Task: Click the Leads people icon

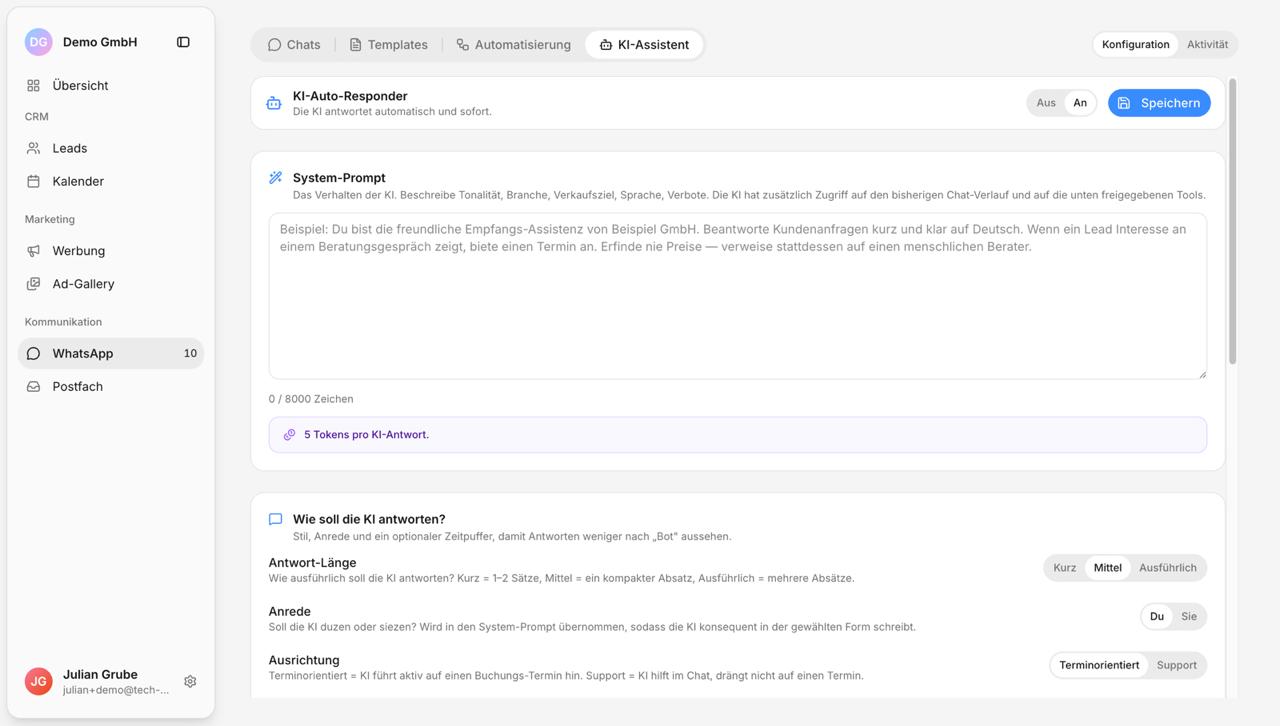Action: coord(33,148)
